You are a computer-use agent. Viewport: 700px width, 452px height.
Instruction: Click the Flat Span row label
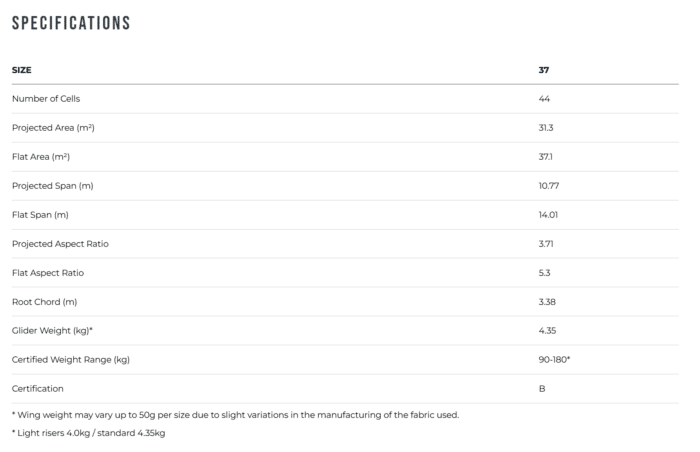click(39, 215)
